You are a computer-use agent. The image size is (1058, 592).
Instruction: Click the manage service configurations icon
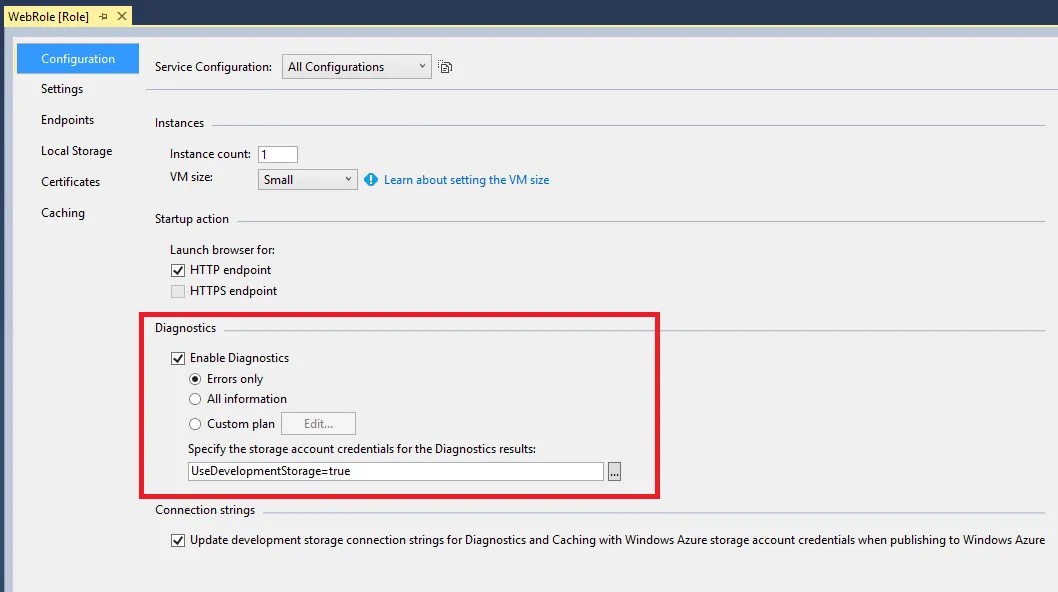coord(445,66)
